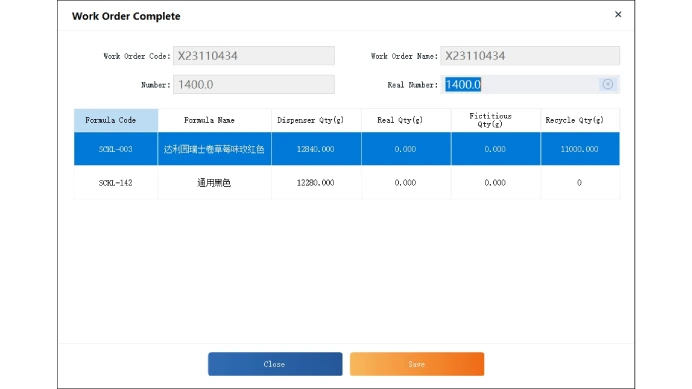The image size is (692, 389).
Task: Click the Recycle Qty(g) column header
Action: 580,120
